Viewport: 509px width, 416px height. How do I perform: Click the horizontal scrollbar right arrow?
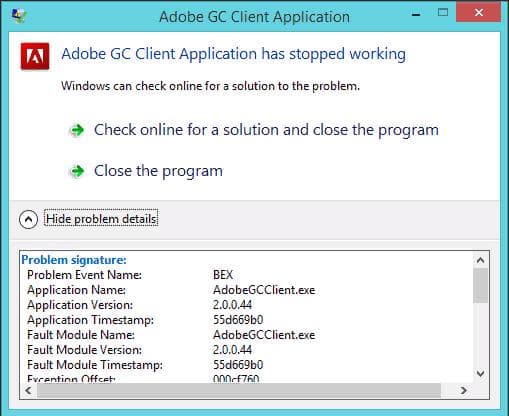pos(464,390)
